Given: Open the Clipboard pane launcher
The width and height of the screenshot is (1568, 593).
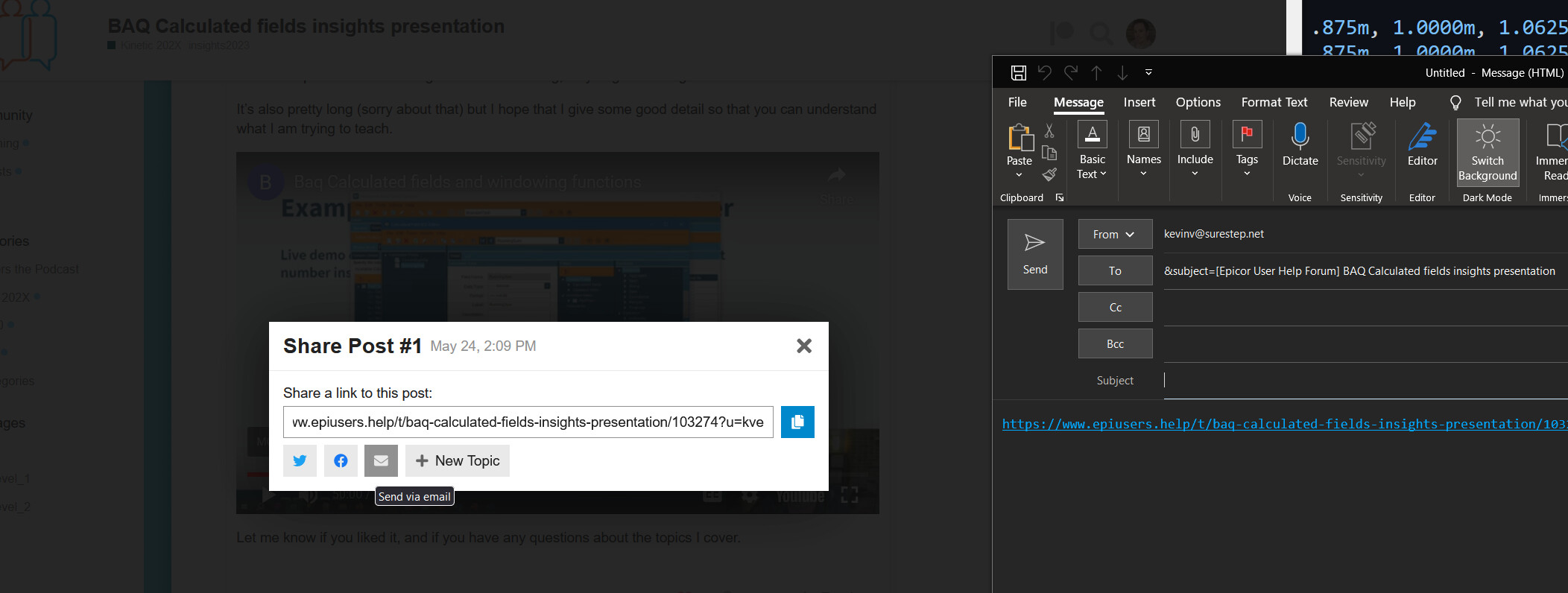Looking at the screenshot, I should [1060, 197].
